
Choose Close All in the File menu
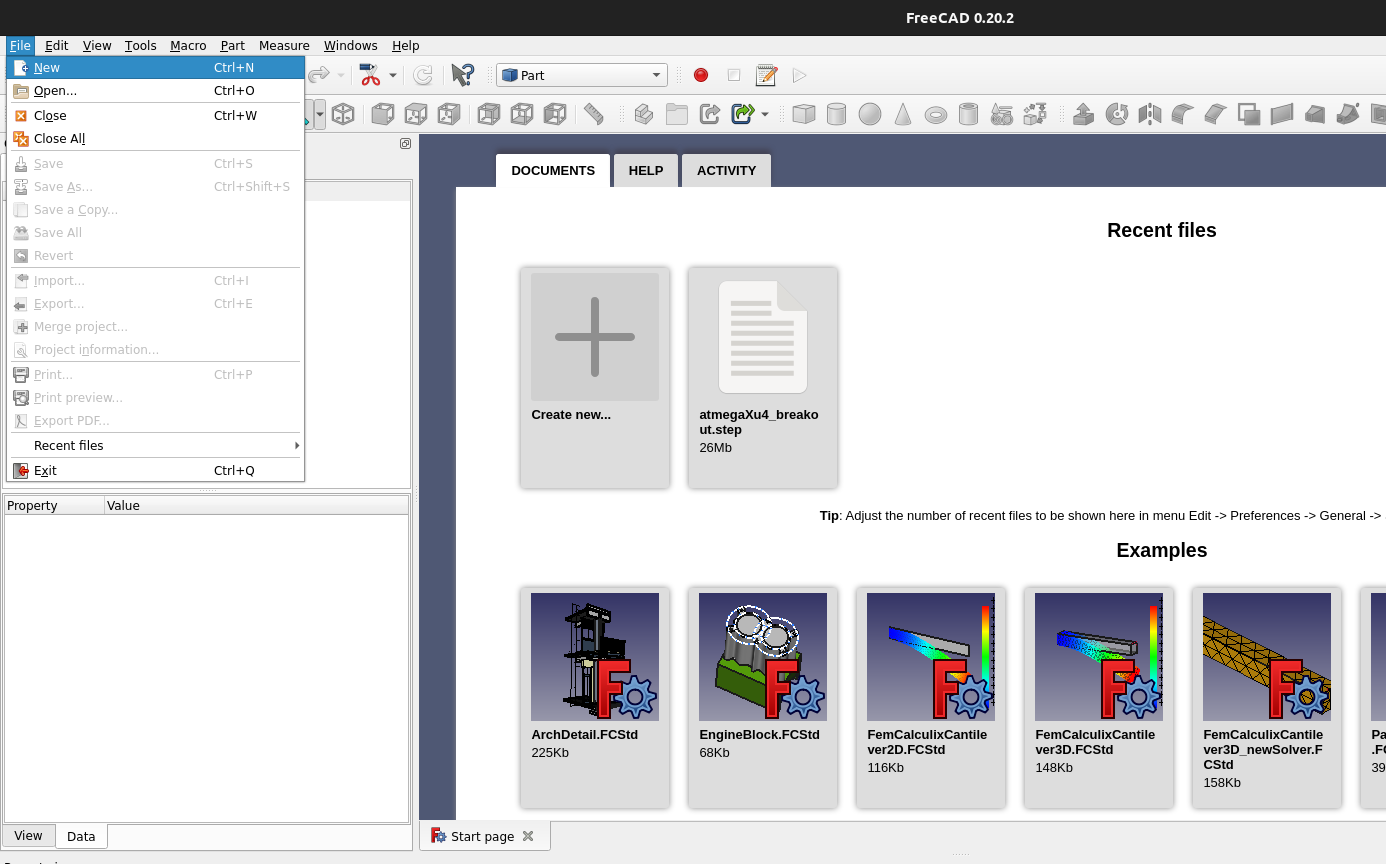click(155, 139)
